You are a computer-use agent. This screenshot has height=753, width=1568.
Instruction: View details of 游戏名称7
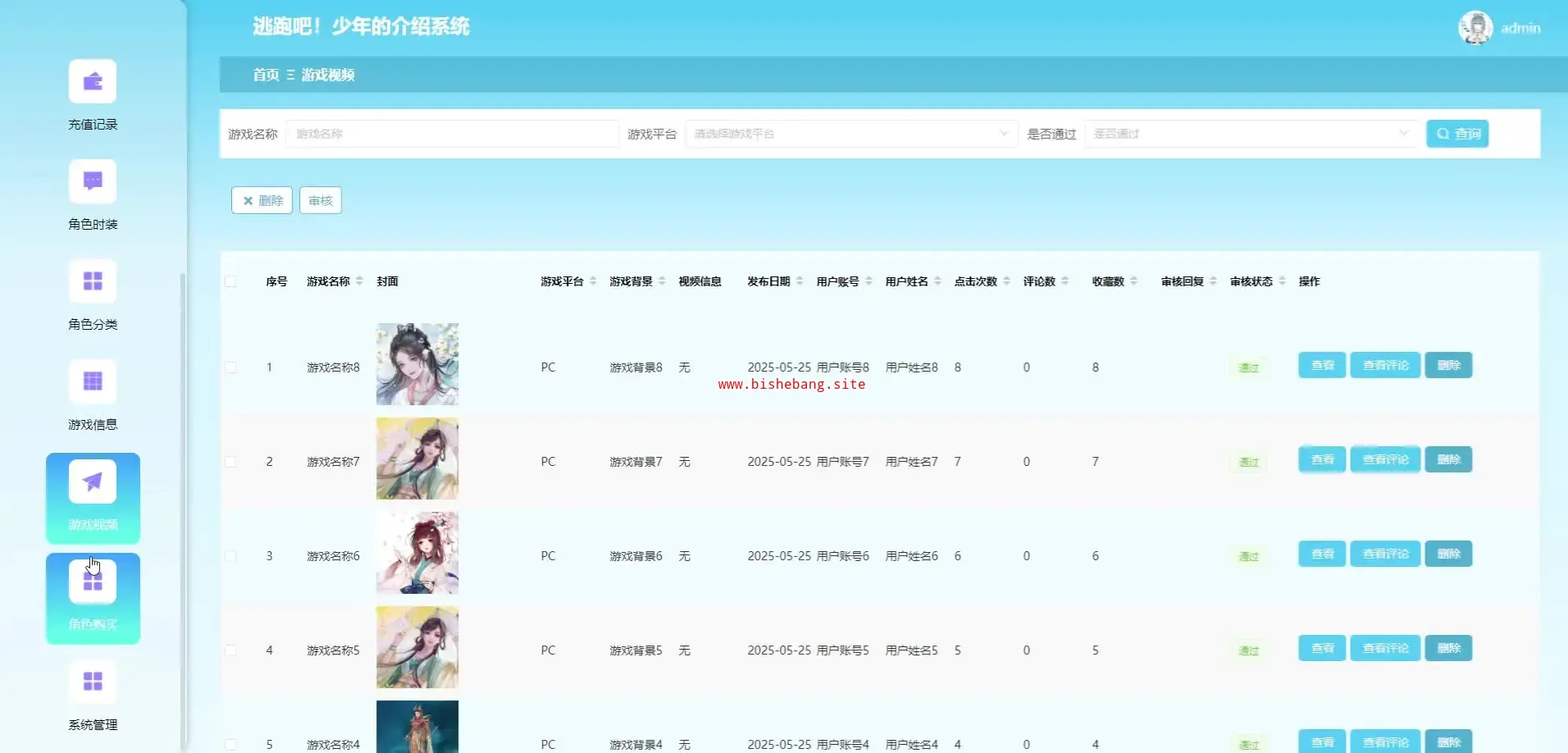[x=1322, y=459]
